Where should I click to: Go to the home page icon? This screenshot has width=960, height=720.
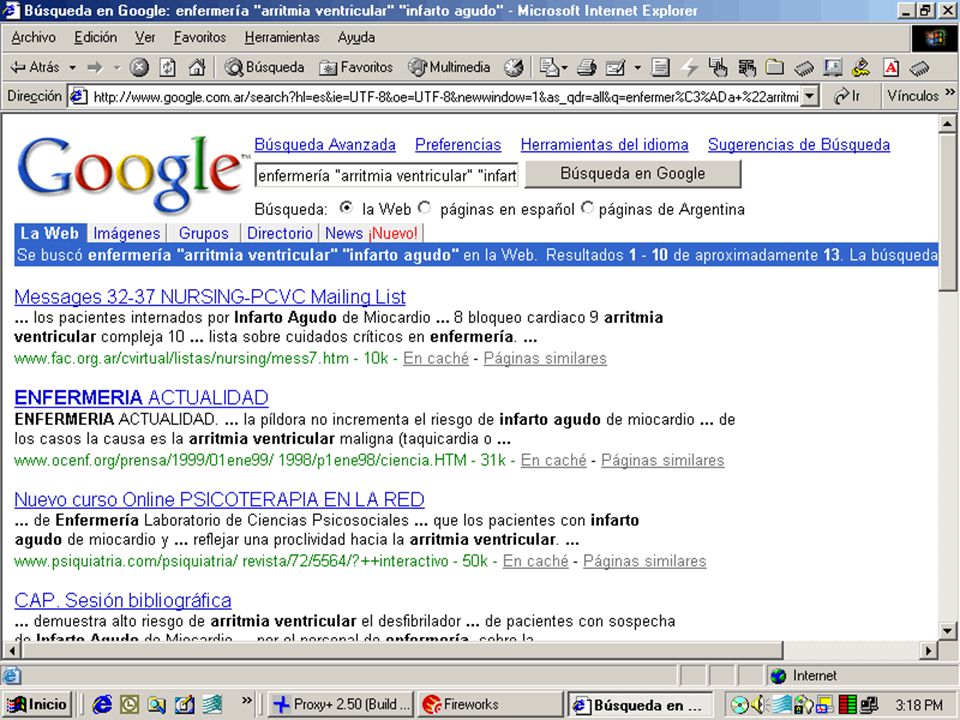pos(197,67)
